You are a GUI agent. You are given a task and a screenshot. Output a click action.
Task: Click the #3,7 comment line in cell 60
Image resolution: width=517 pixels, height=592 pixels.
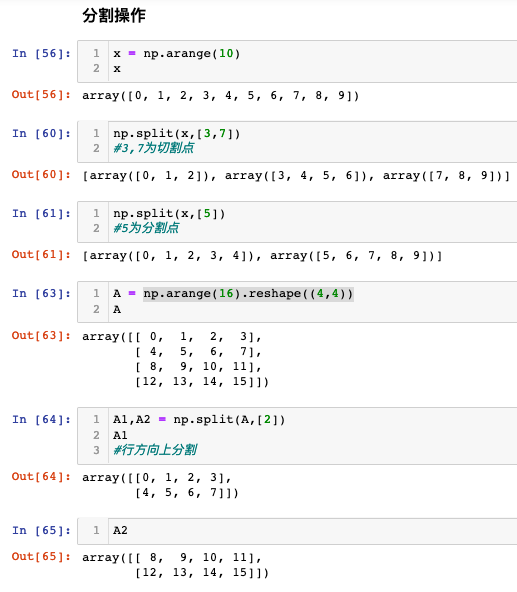154,148
